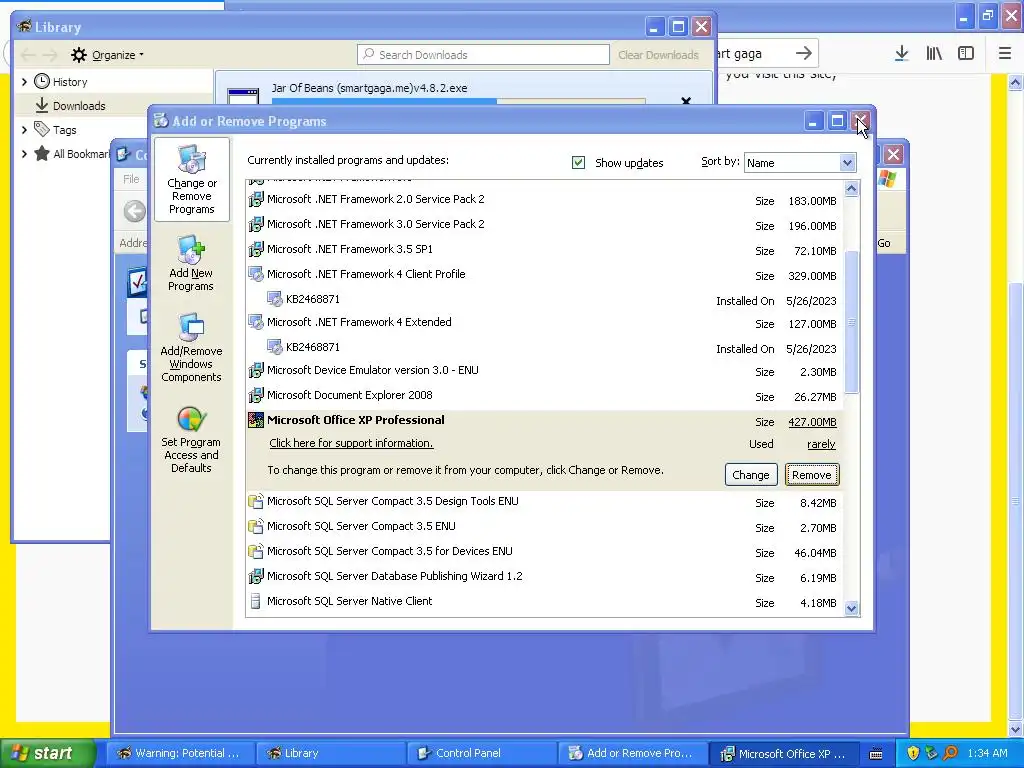Expand Tags tree item in Library
The height and width of the screenshot is (768, 1024).
[24, 130]
